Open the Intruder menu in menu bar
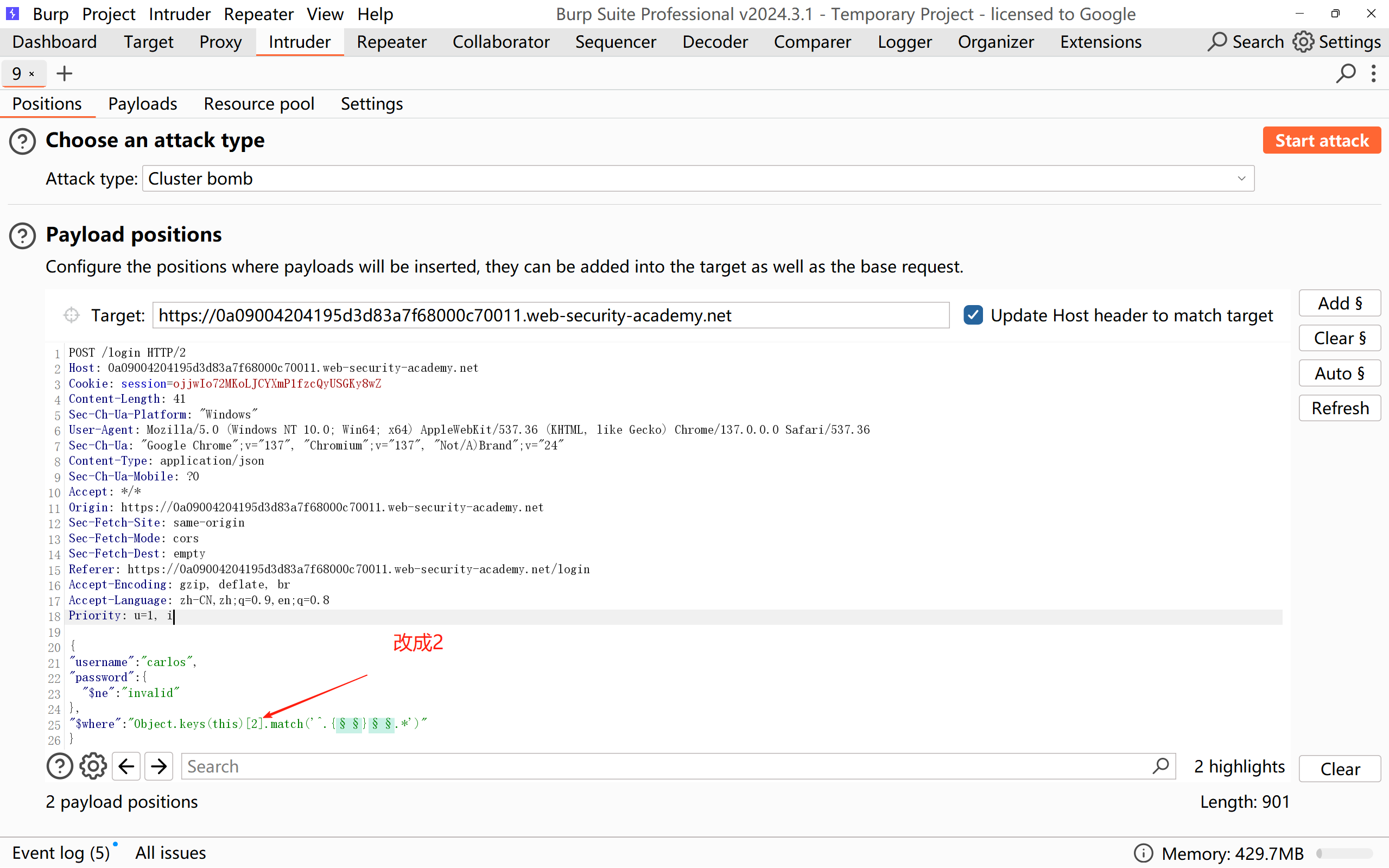 pos(179,14)
